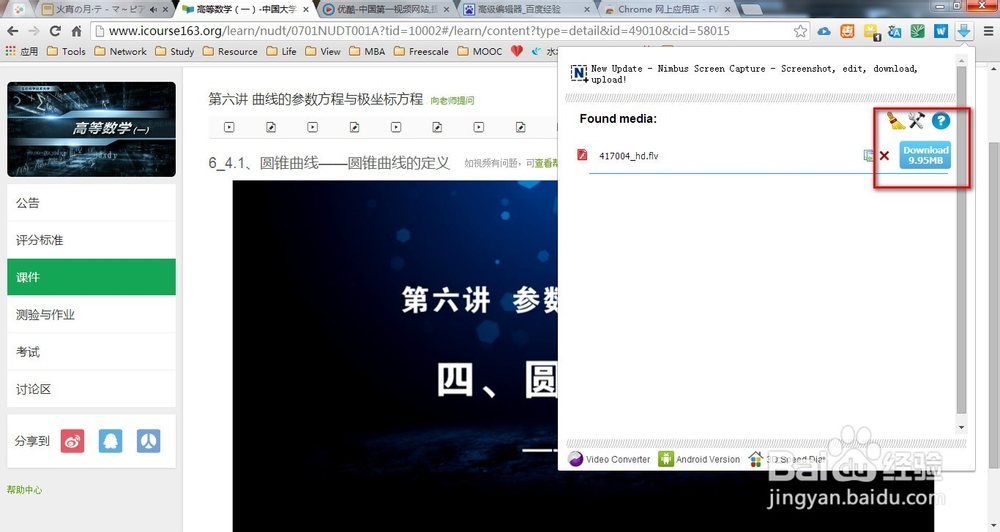The image size is (1000, 532).
Task: Select the first video unit icon
Action: 229,127
